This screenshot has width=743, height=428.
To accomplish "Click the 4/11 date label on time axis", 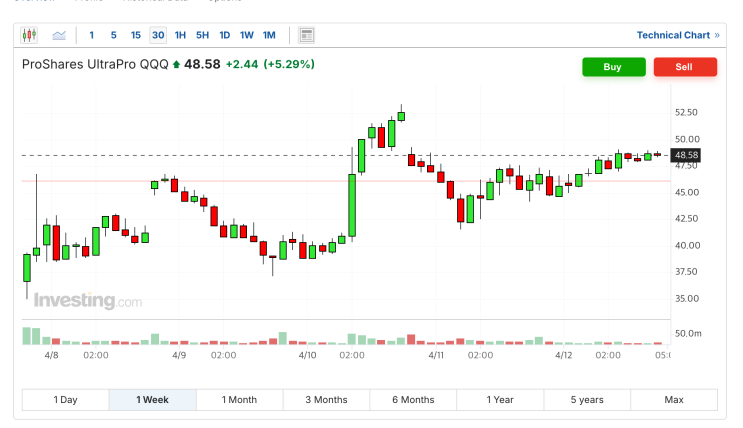I will pos(436,355).
